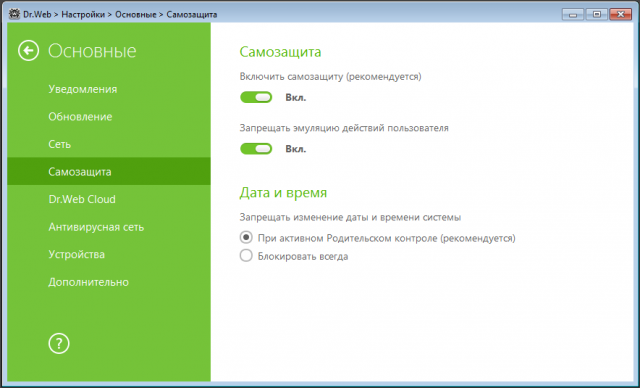
Task: Click the Дата и время heading
Action: (283, 192)
